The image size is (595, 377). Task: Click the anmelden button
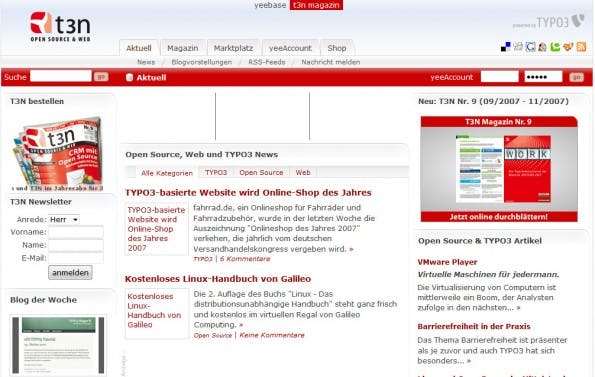pyautogui.click(x=70, y=273)
